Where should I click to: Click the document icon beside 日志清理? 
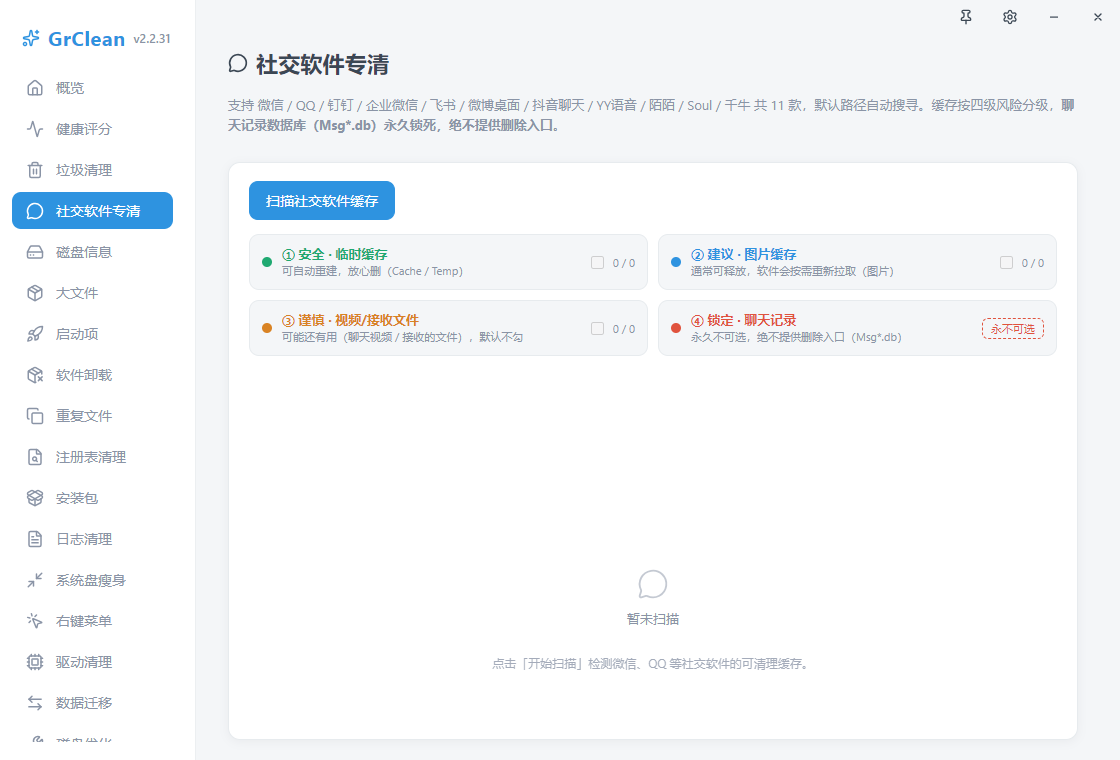coord(35,539)
